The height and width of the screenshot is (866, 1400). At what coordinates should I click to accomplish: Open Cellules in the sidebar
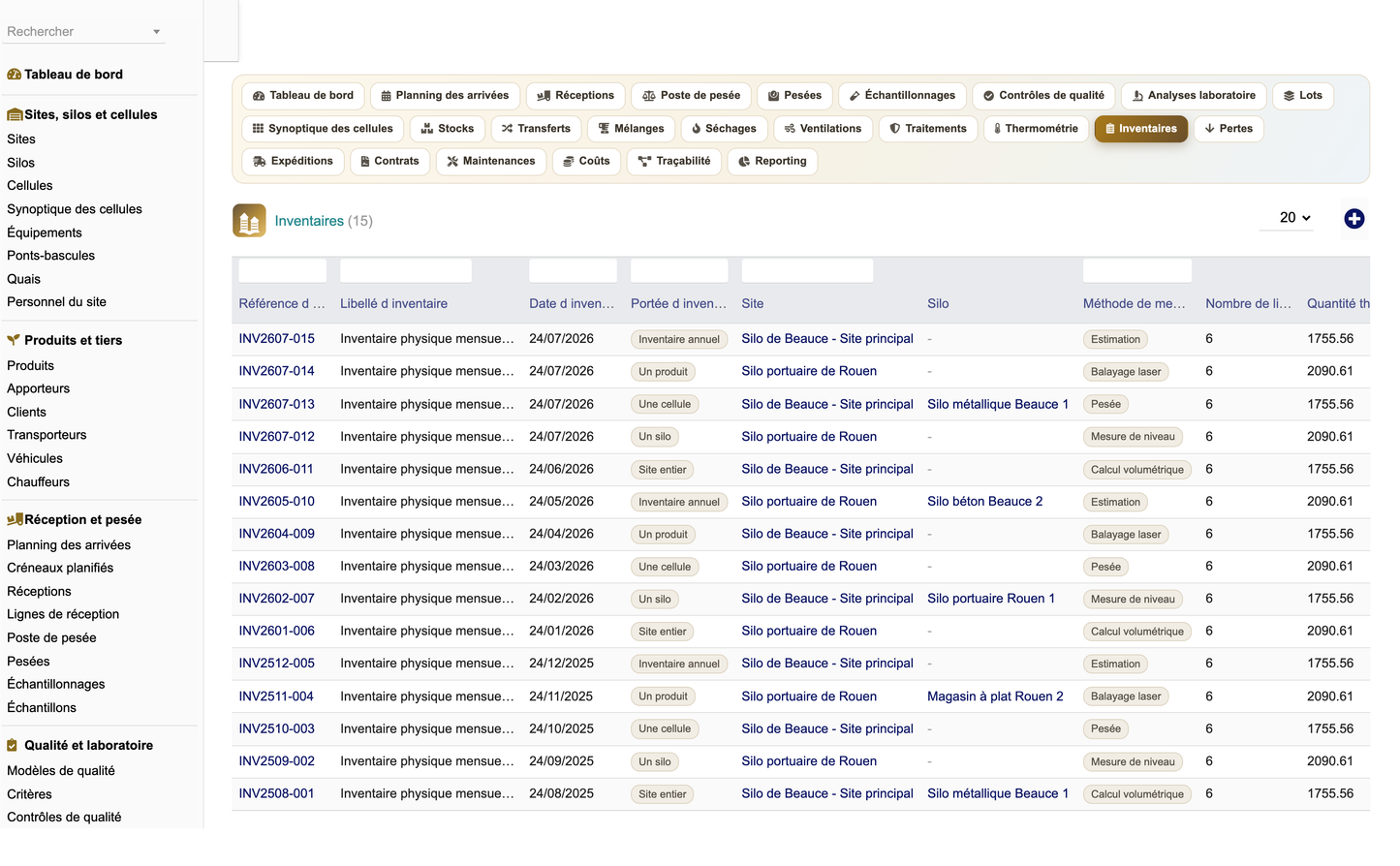pyautogui.click(x=30, y=186)
